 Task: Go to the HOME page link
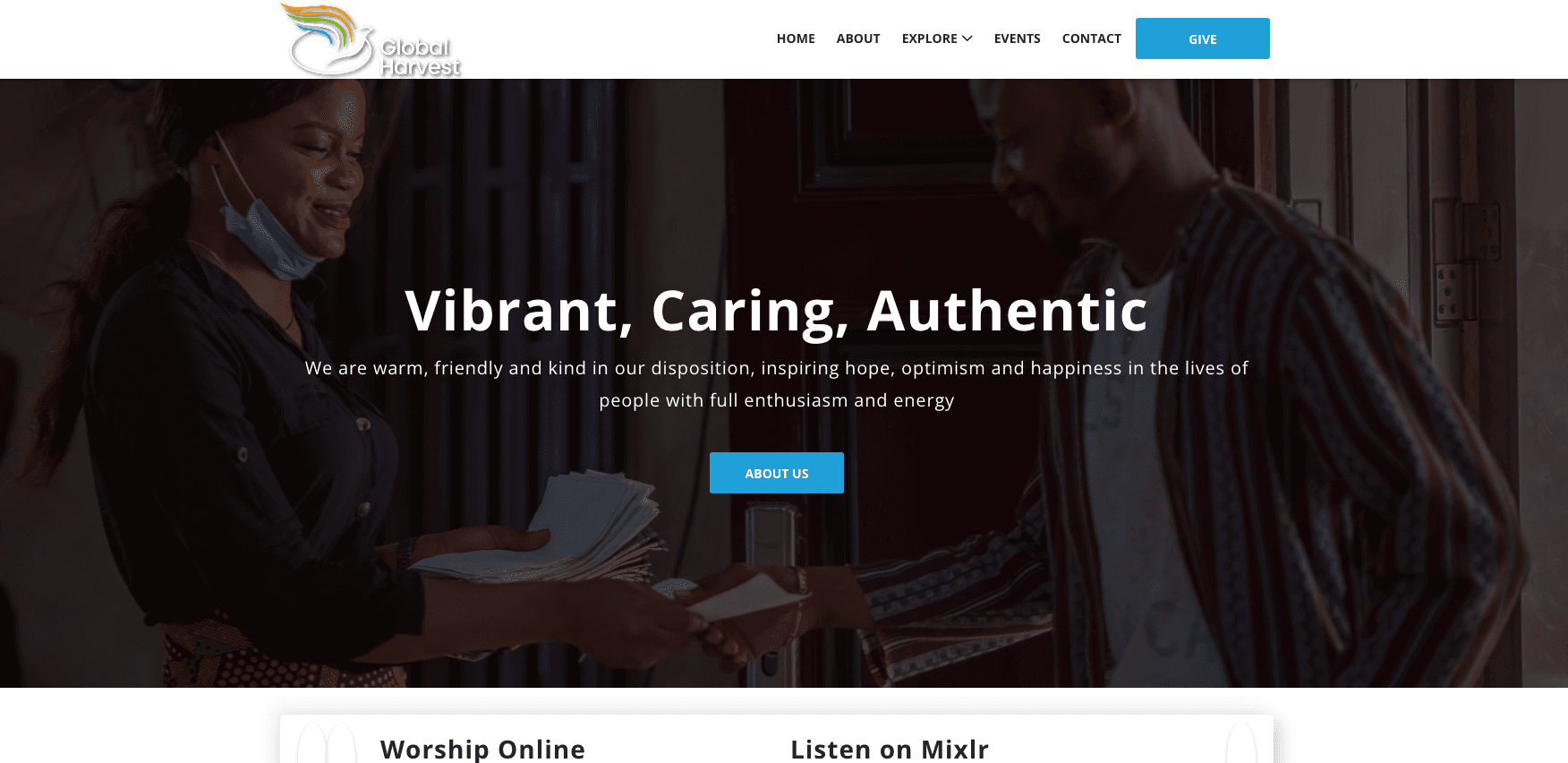point(796,39)
